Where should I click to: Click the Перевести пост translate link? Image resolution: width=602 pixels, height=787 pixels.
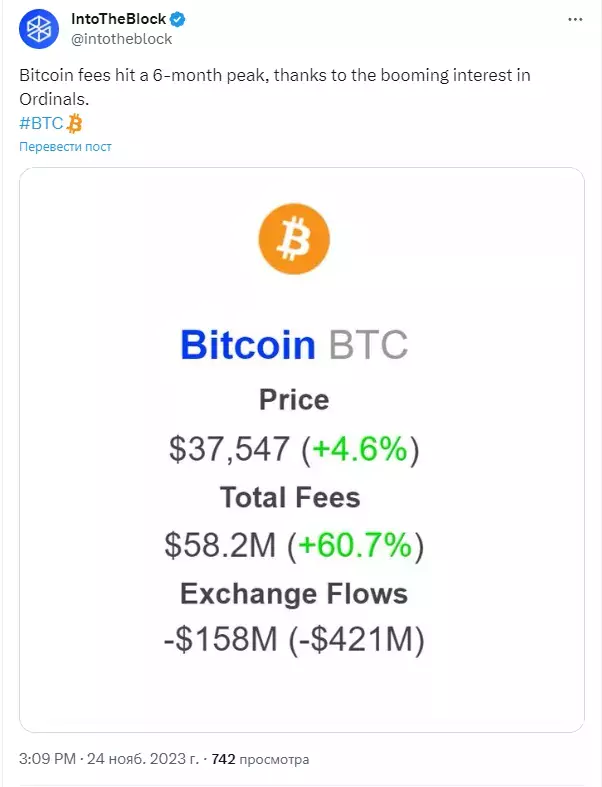coord(65,147)
